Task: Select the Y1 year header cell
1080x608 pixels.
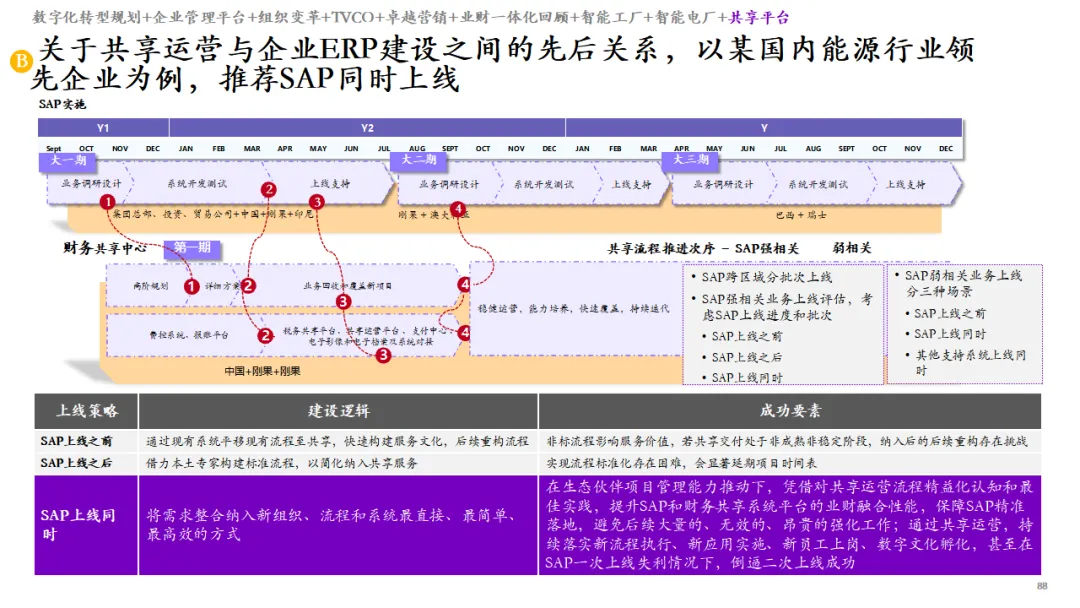Action: tap(103, 127)
